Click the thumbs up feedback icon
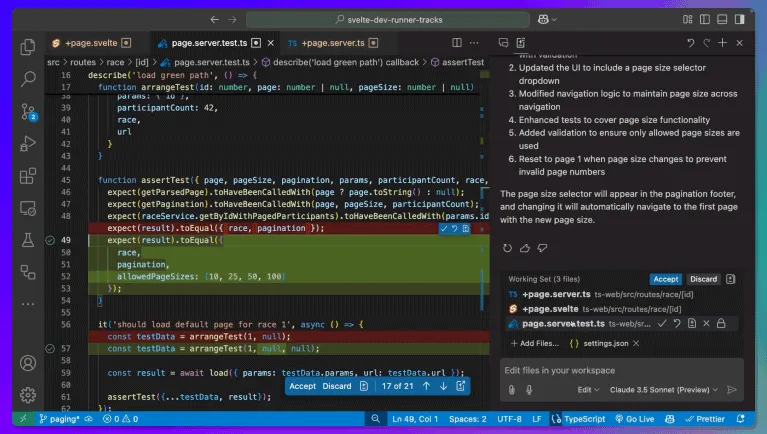 [x=526, y=247]
